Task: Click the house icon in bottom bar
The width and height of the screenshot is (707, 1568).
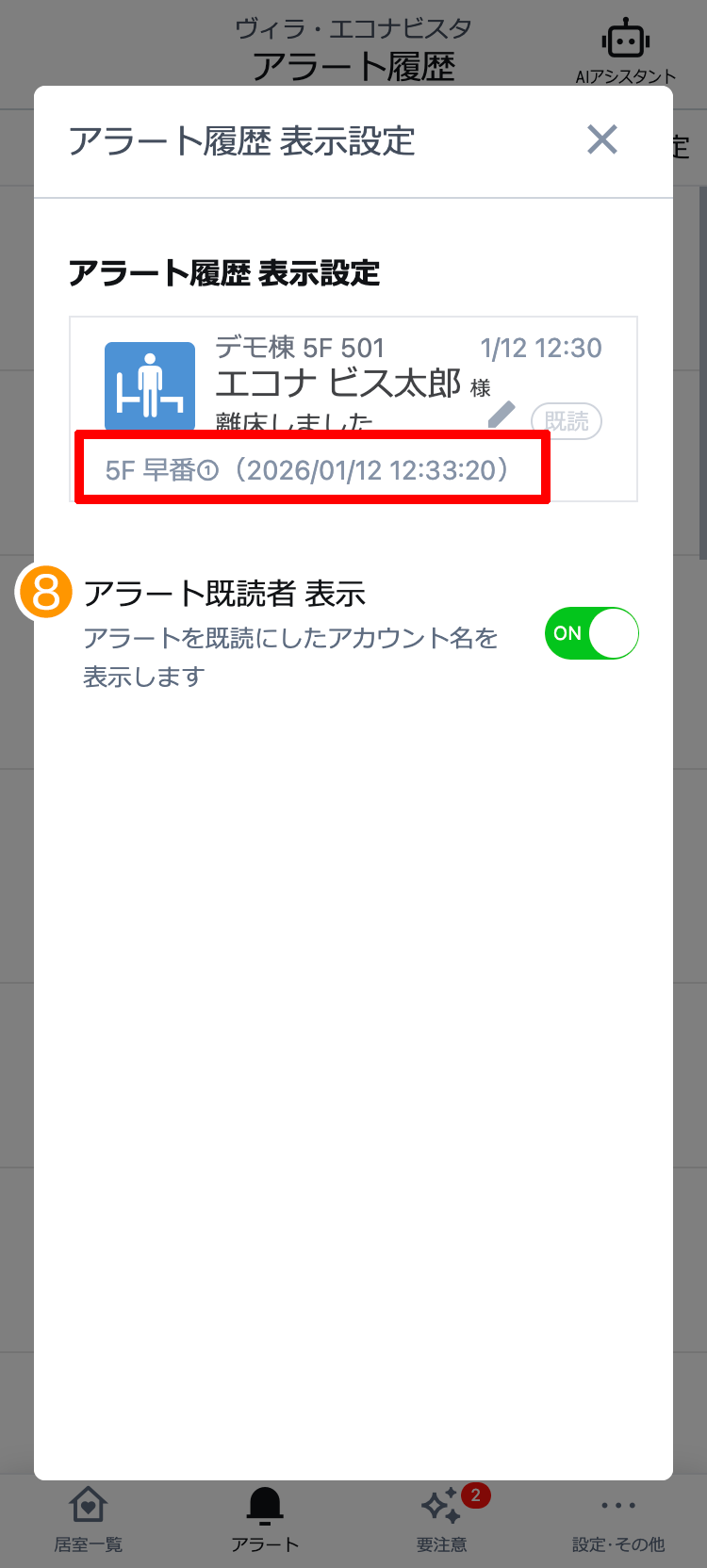Action: point(88,1505)
